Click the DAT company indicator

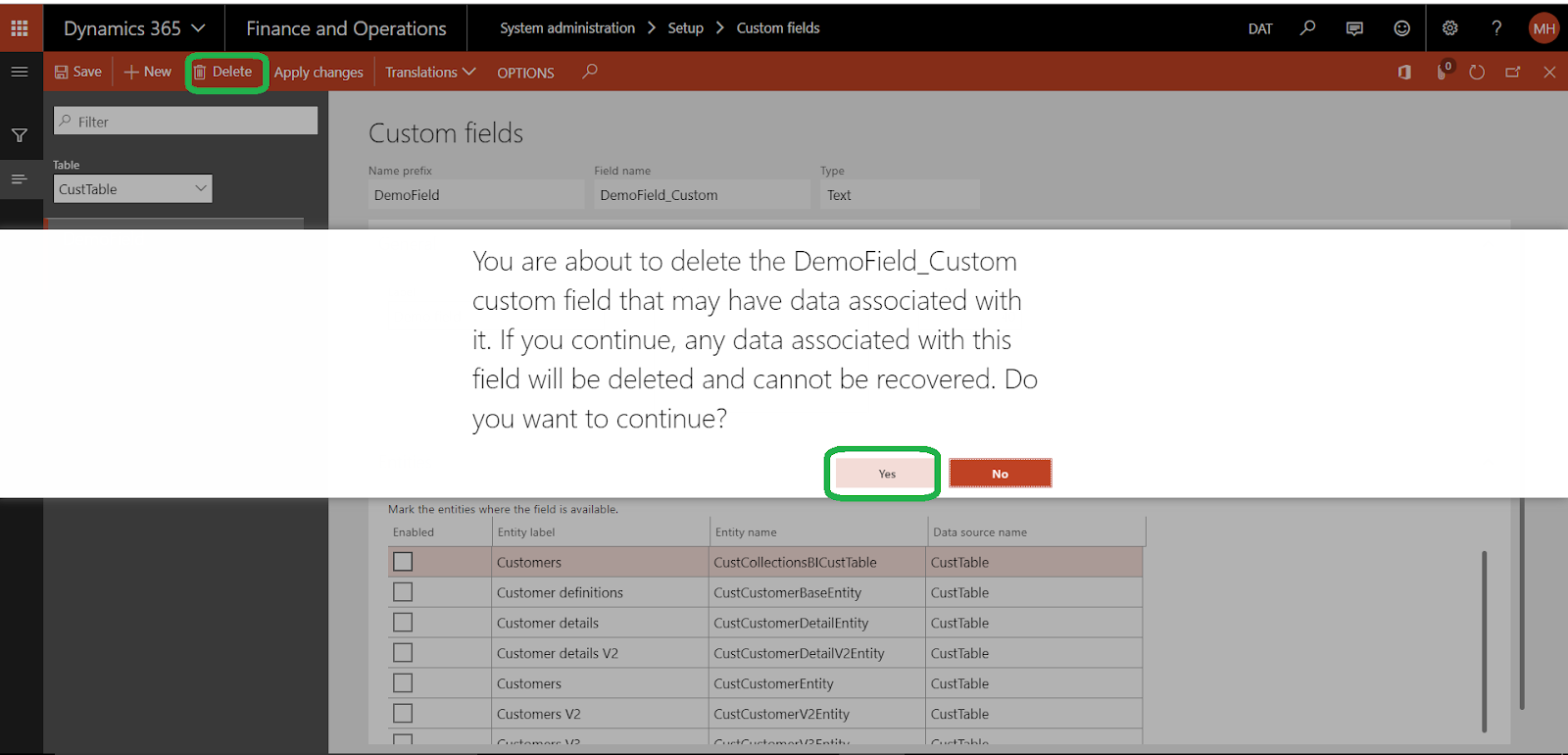1260,28
